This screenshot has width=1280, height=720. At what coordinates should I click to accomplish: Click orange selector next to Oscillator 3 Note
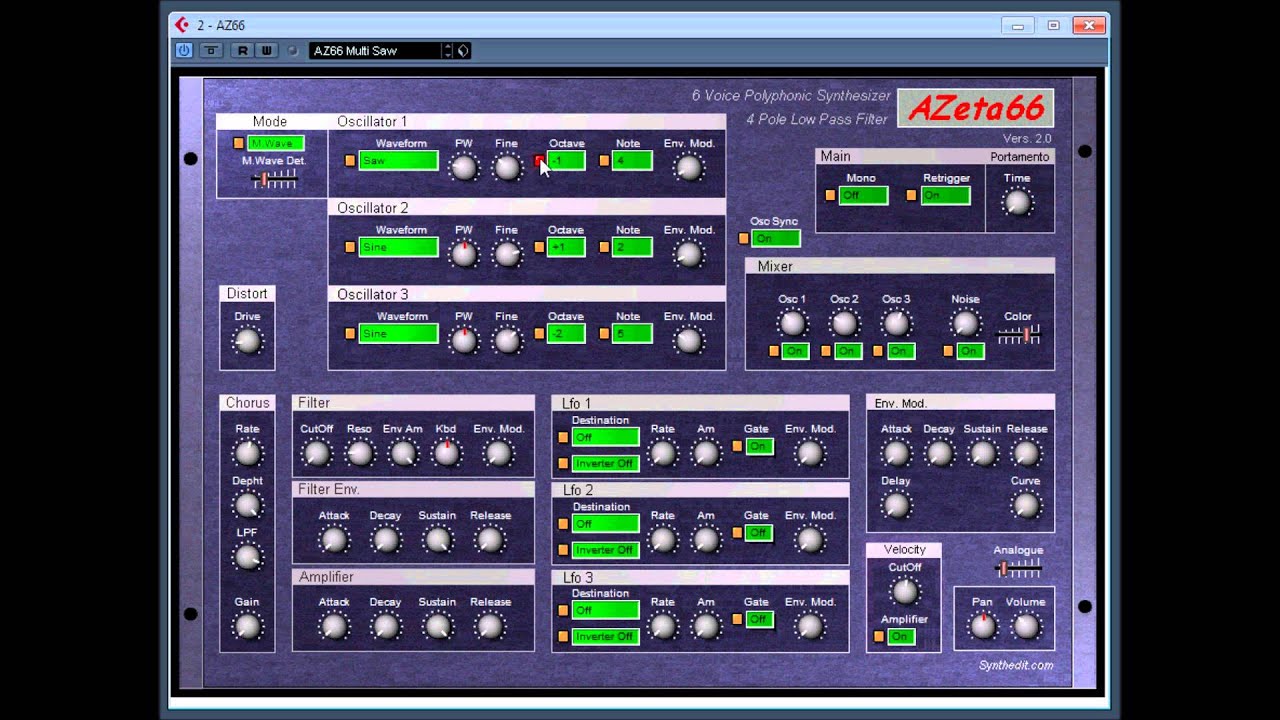coord(604,333)
